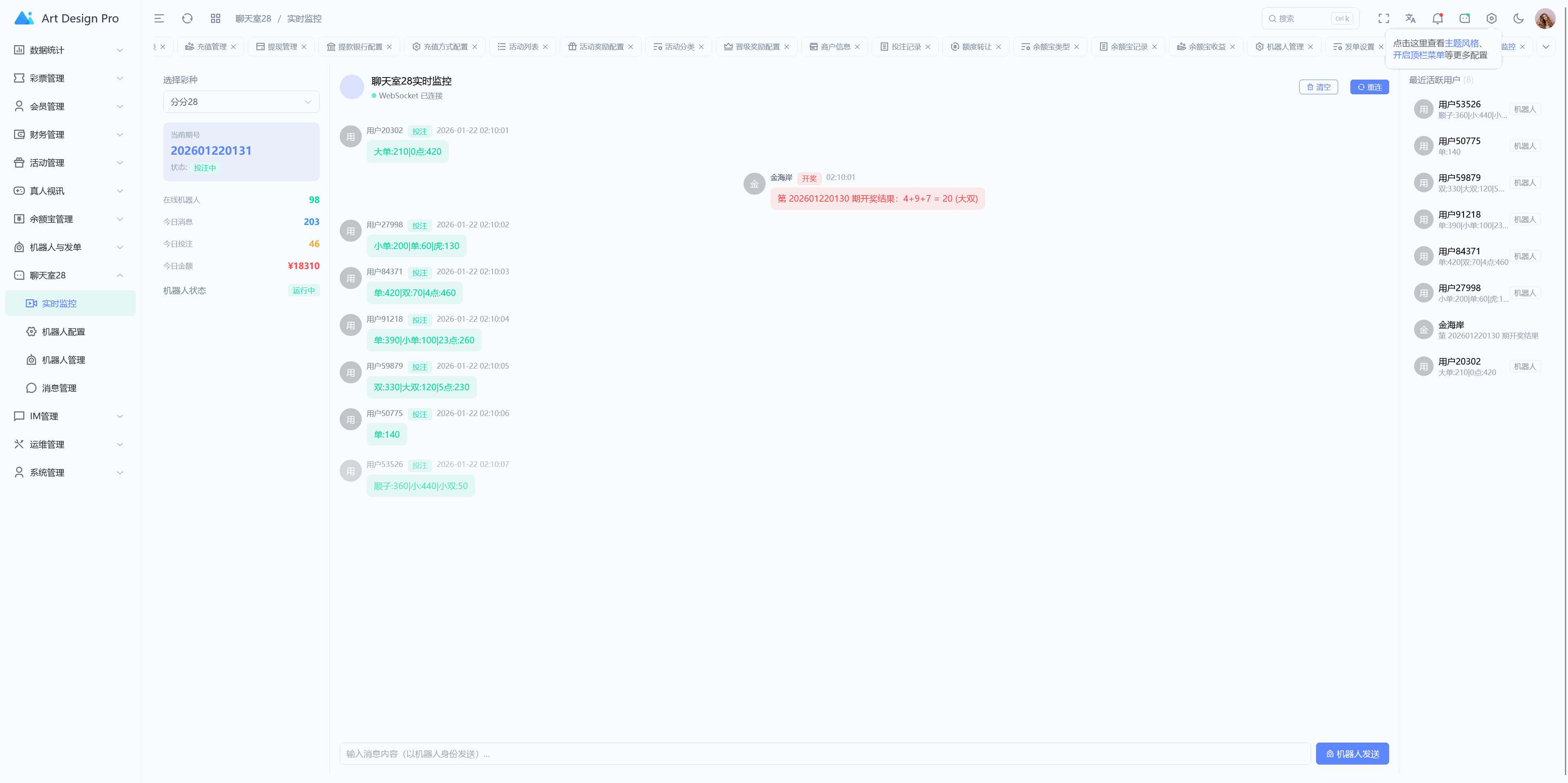Click the 清空 button

tap(1318, 87)
